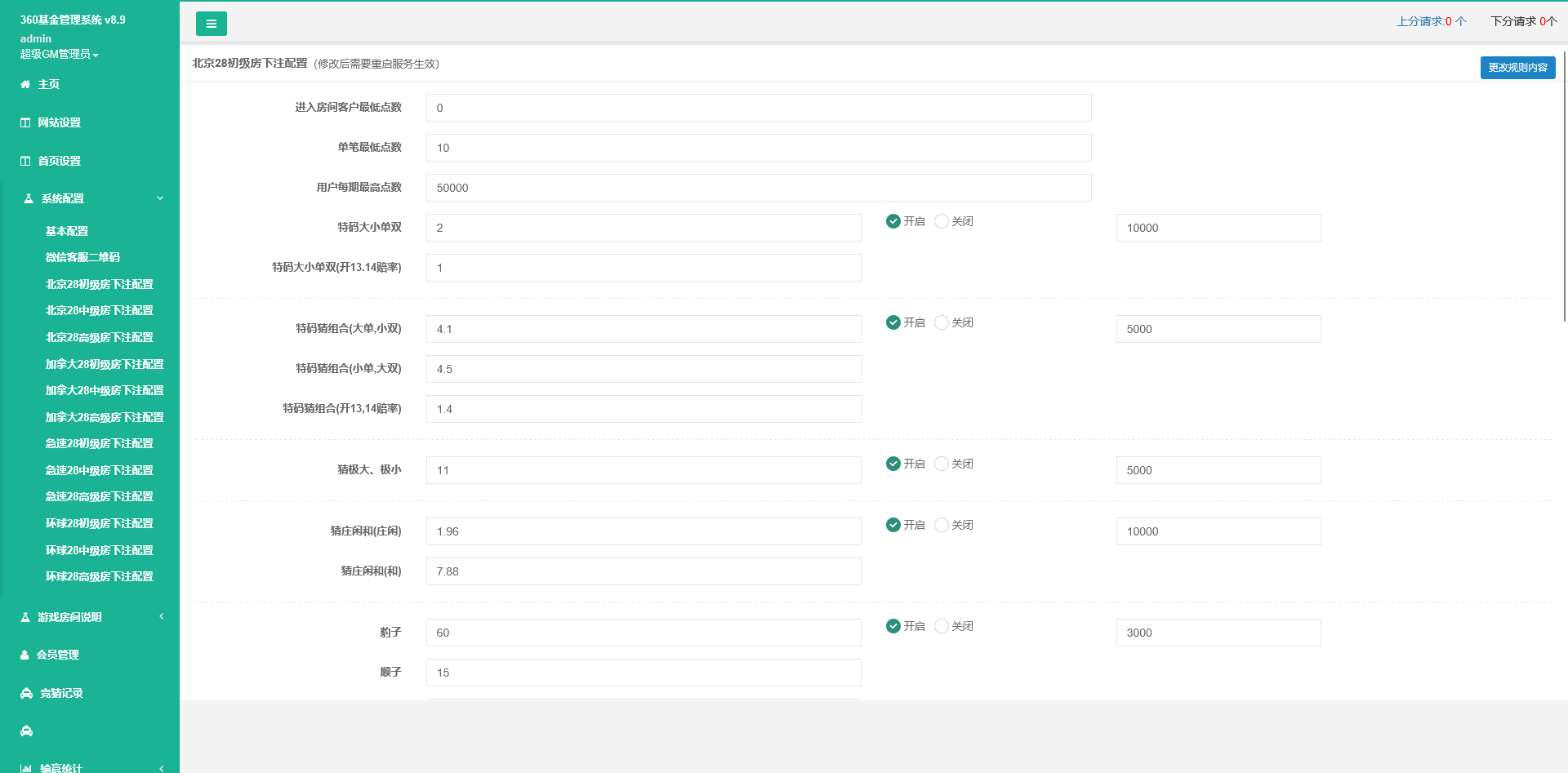Click the home icon beside 主页
This screenshot has width=1568, height=773.
tap(25, 84)
